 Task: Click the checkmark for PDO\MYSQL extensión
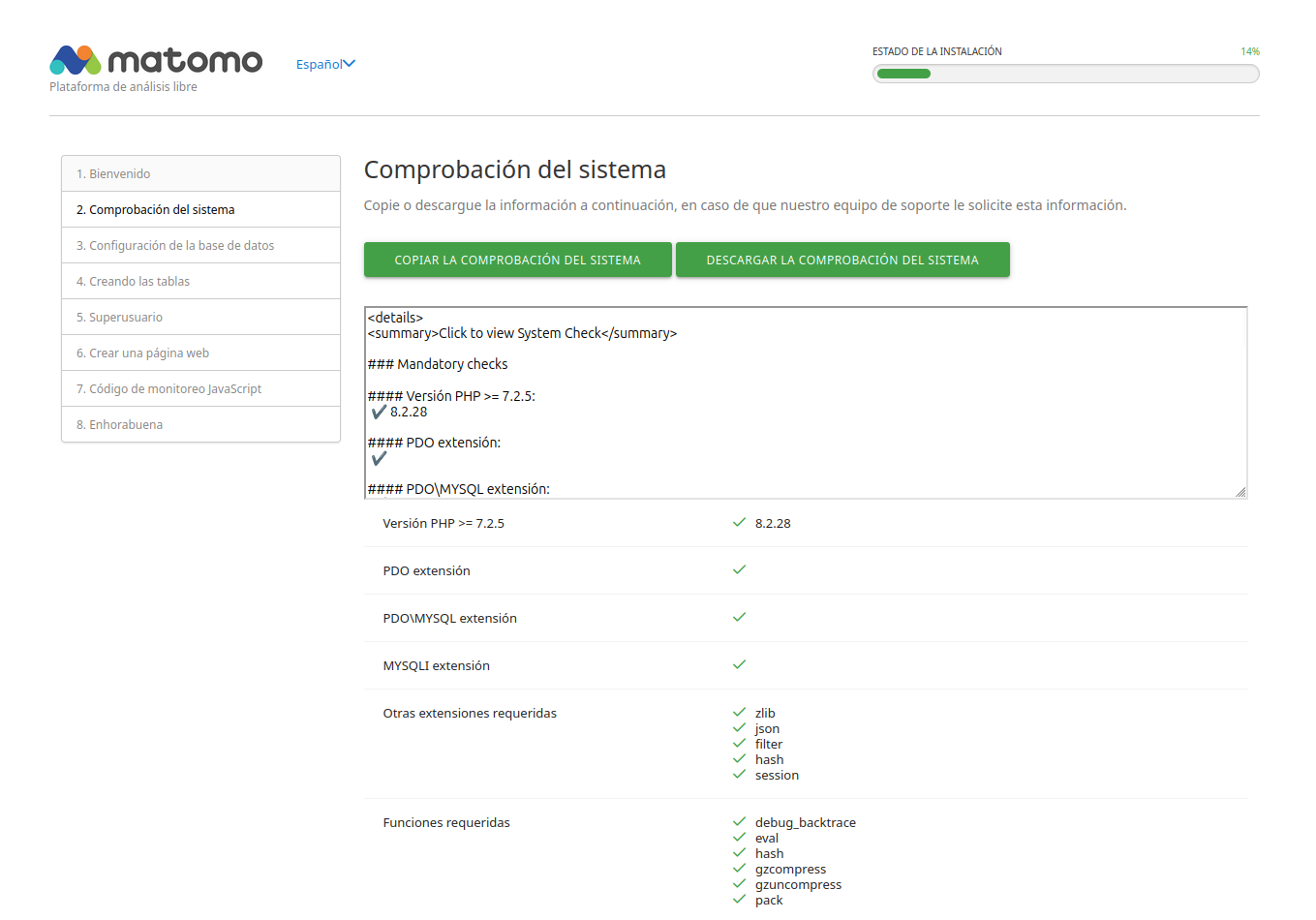pyautogui.click(x=739, y=618)
